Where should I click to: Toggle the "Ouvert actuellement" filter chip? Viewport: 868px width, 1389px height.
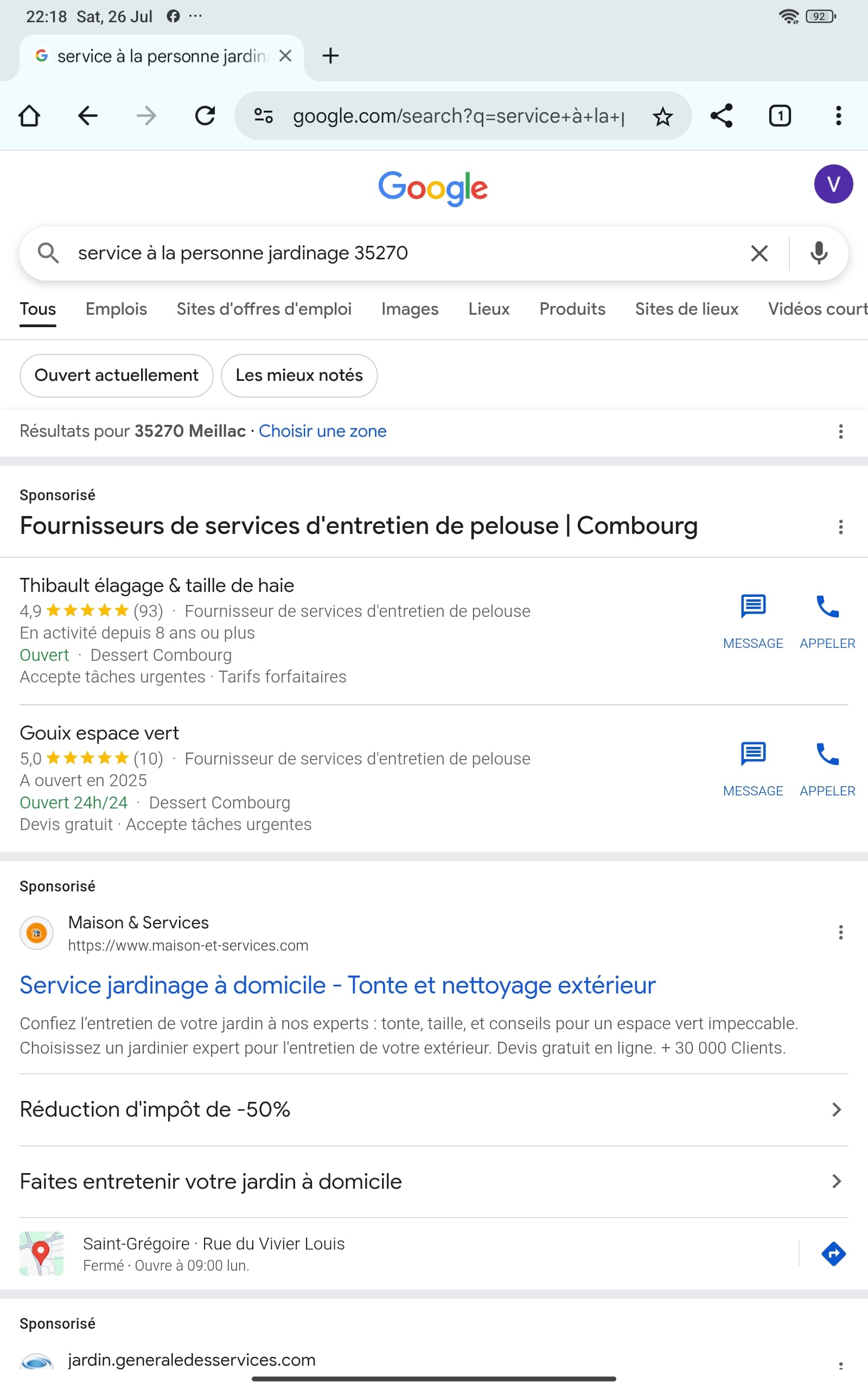117,375
